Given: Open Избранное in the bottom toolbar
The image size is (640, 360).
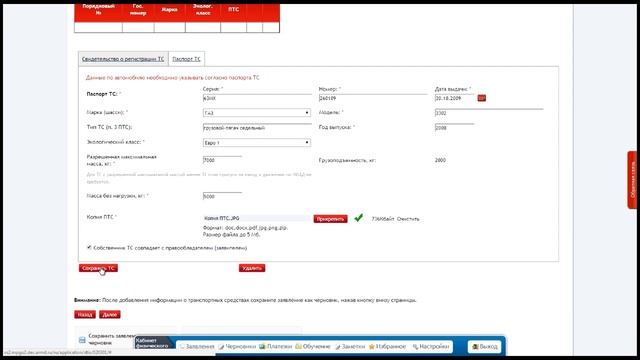Looking at the screenshot, I should (387, 347).
